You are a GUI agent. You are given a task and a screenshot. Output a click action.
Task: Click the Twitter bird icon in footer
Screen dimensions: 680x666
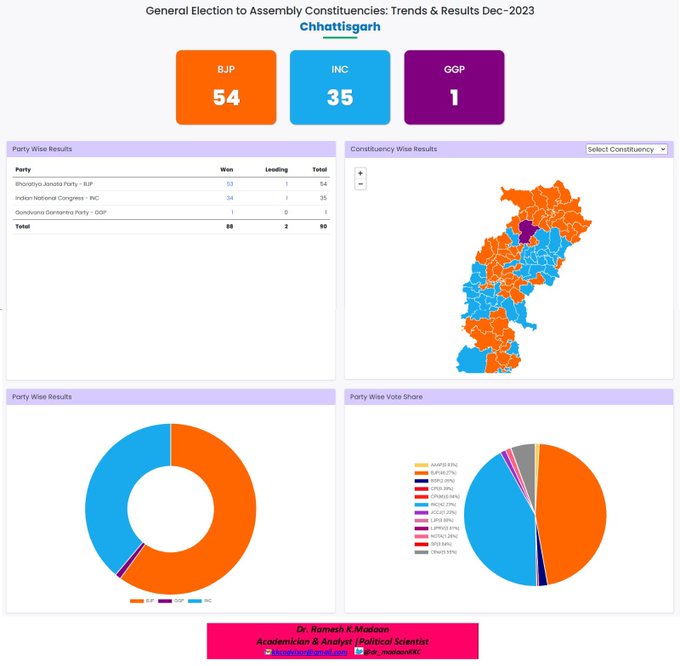point(331,651)
